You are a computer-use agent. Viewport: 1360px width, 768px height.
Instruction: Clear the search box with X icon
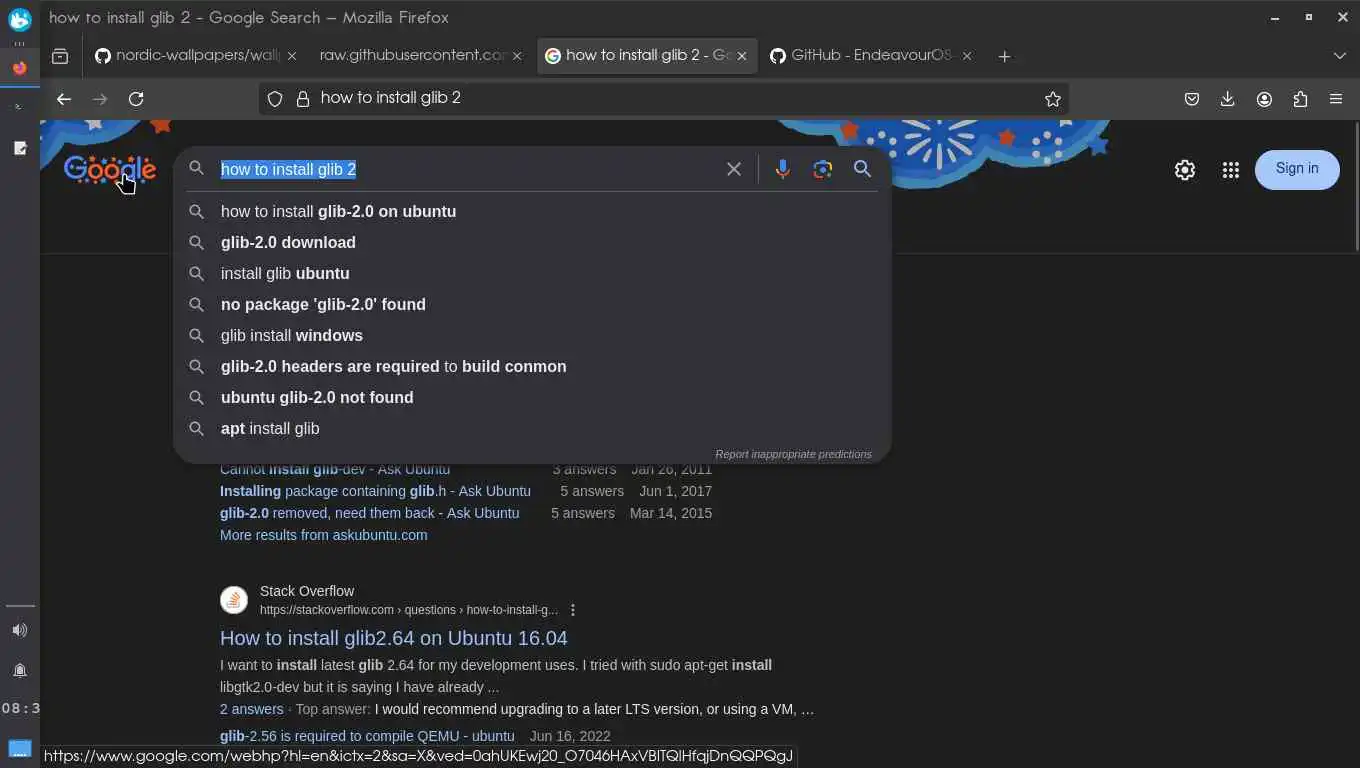734,169
